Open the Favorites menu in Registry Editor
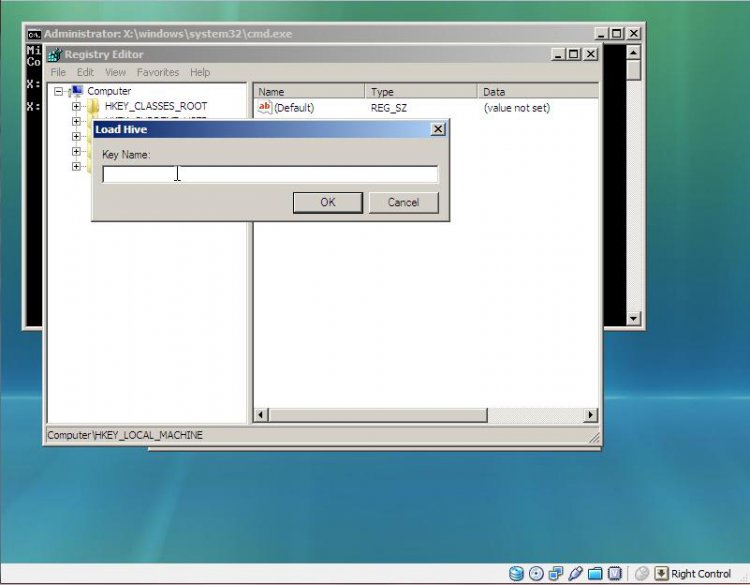 [x=158, y=72]
